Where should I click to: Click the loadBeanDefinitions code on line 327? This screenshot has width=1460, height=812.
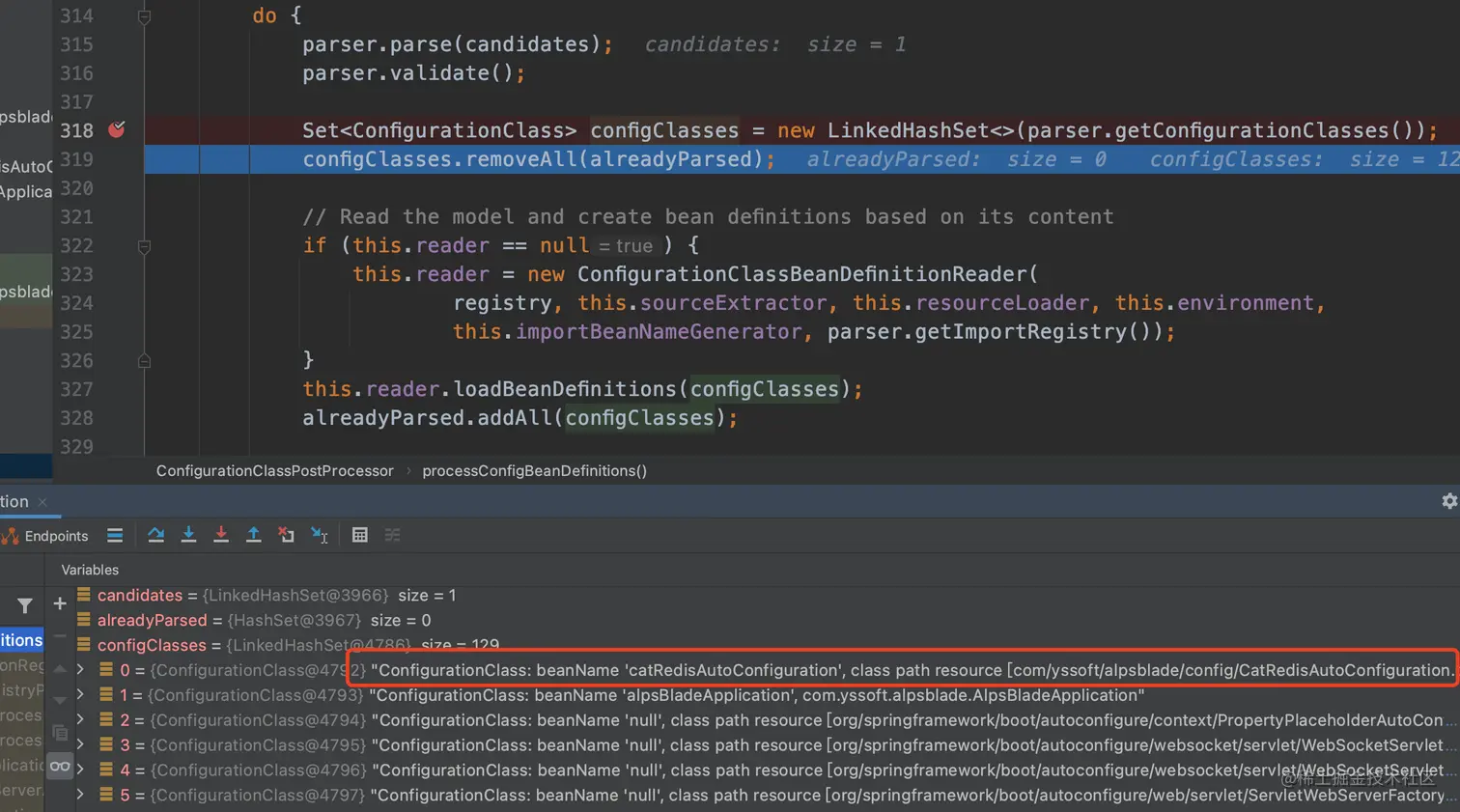click(582, 389)
